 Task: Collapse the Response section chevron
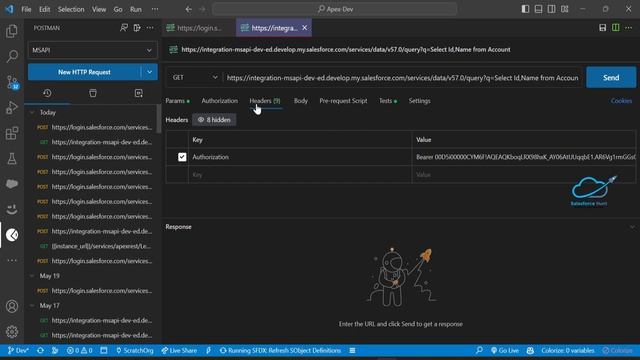[632, 227]
